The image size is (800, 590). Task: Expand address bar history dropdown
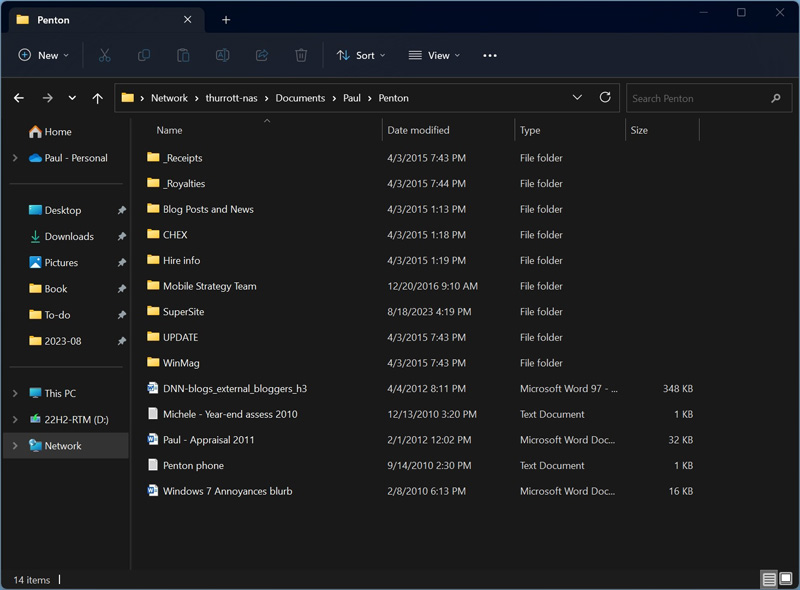pos(577,98)
